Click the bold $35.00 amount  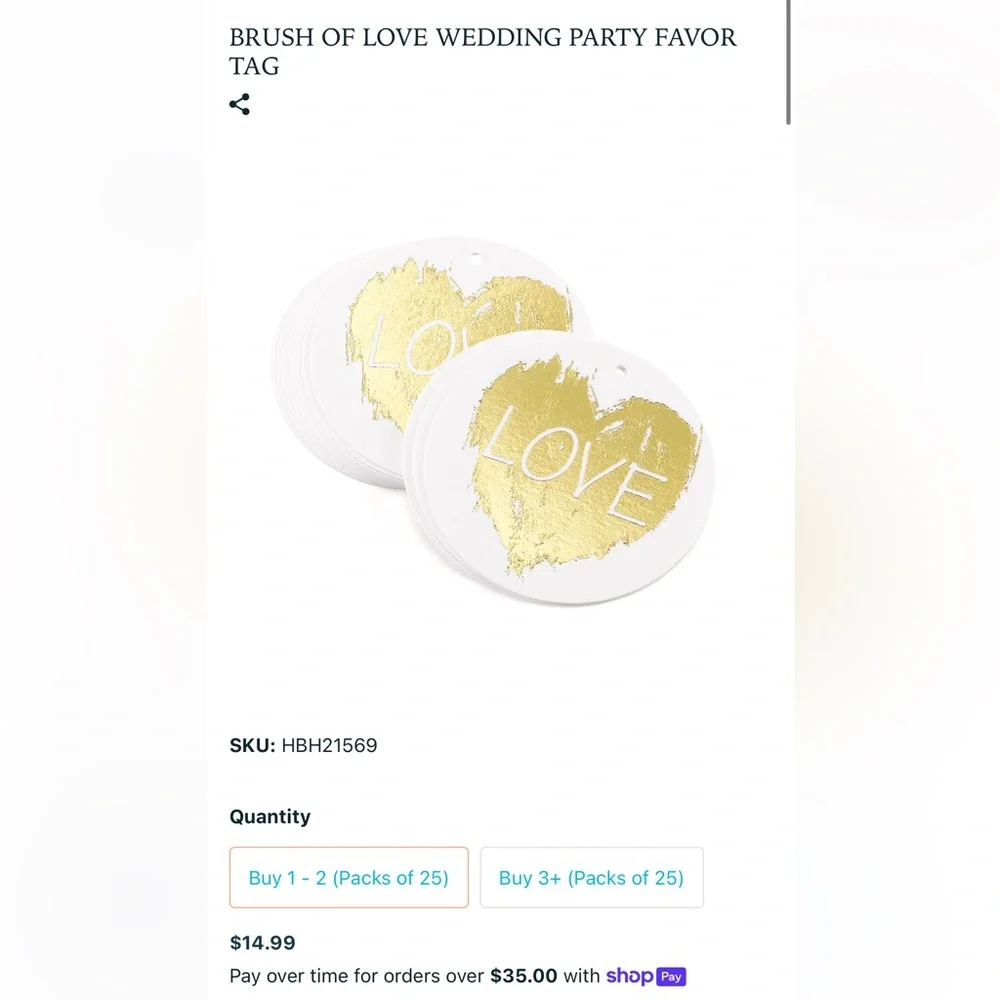point(524,976)
